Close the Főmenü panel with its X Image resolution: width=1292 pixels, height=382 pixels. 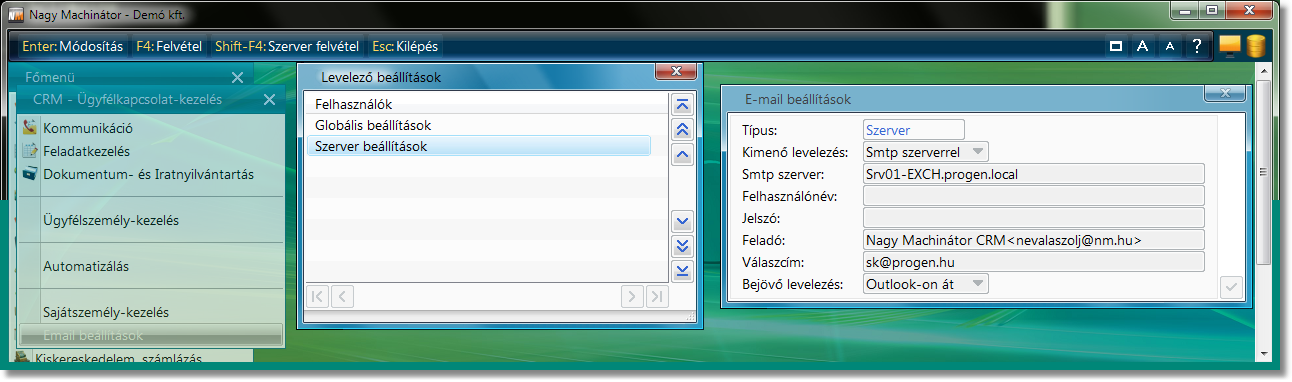point(237,77)
